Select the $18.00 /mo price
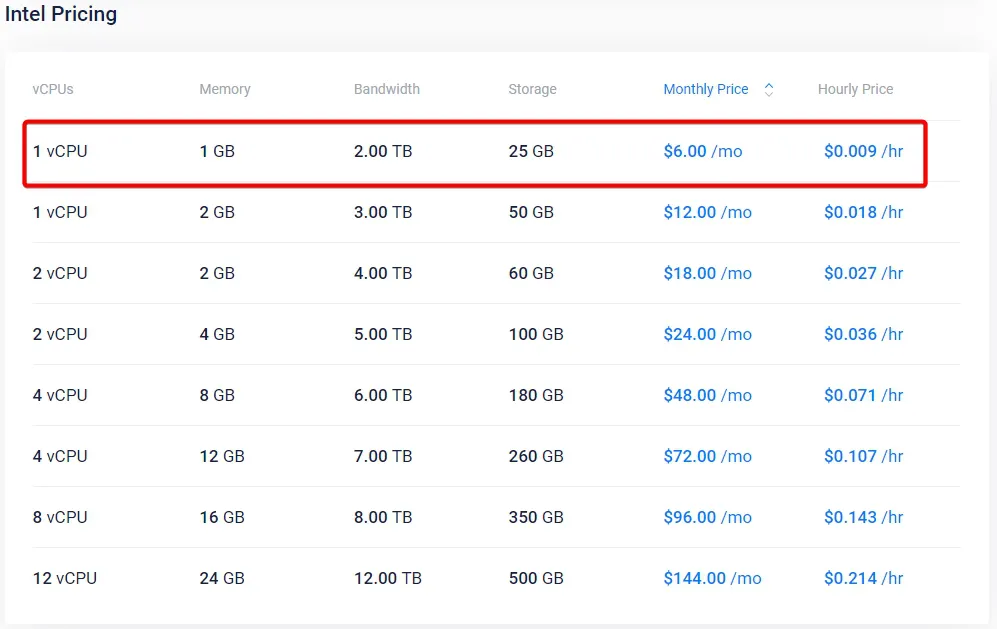This screenshot has height=629, width=997. tap(708, 273)
